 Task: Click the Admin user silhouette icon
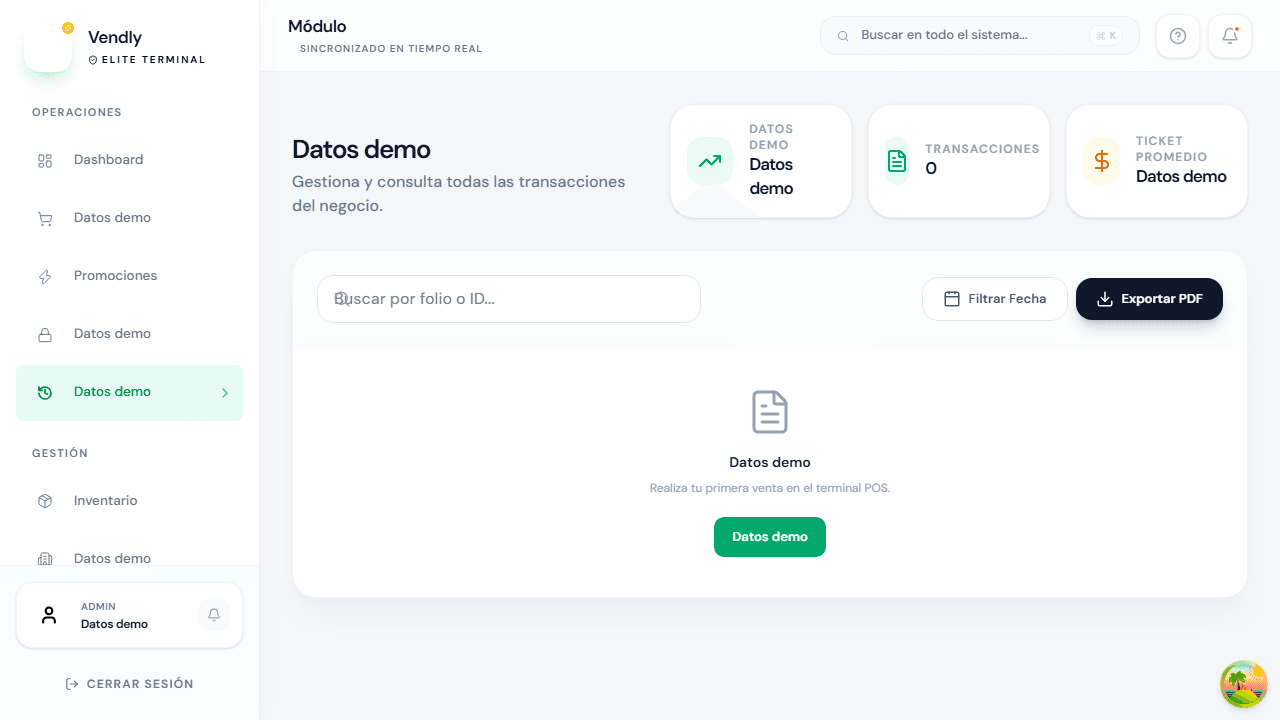tap(49, 615)
